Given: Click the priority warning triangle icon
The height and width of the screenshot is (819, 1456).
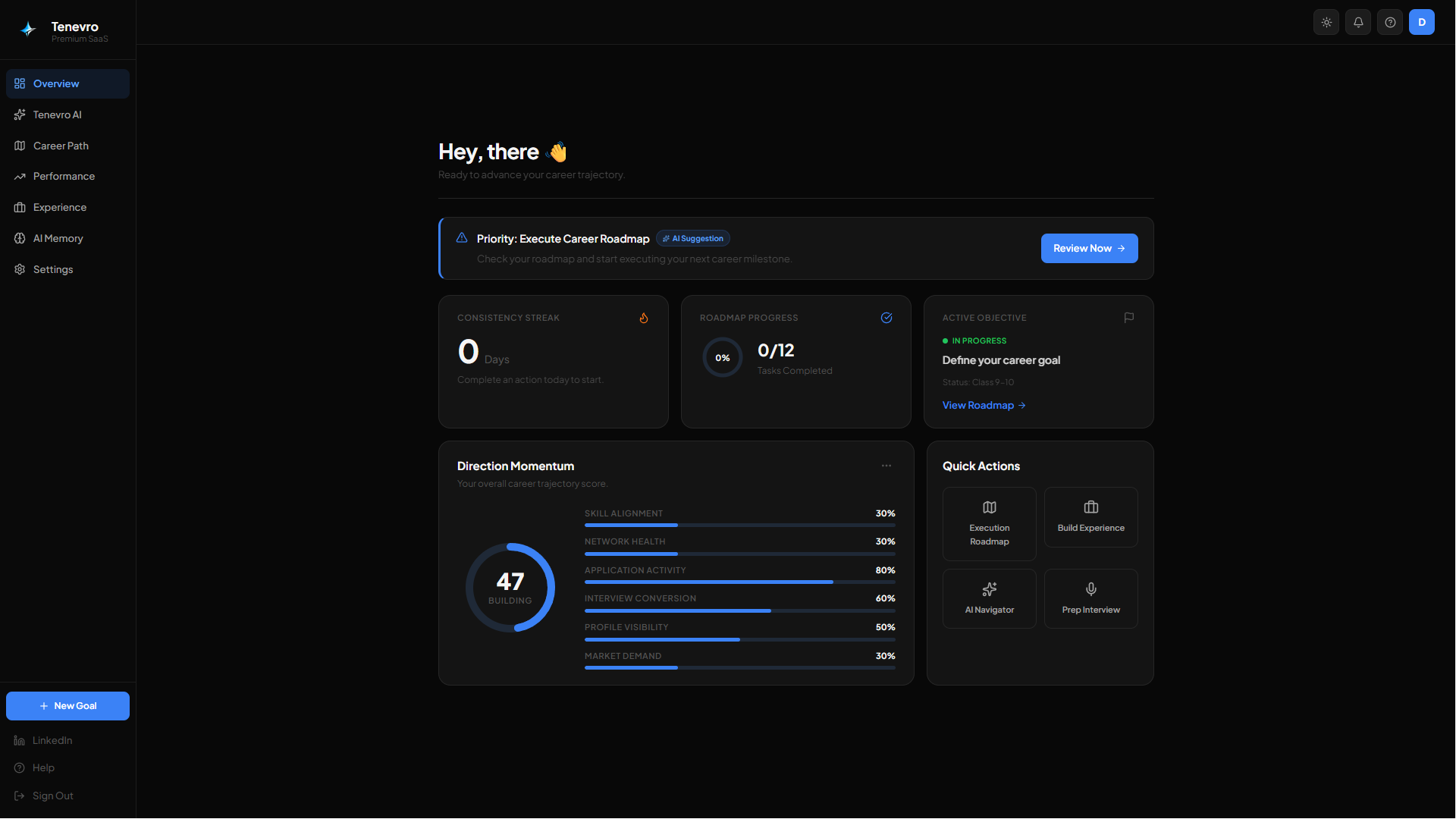Looking at the screenshot, I should click(462, 238).
